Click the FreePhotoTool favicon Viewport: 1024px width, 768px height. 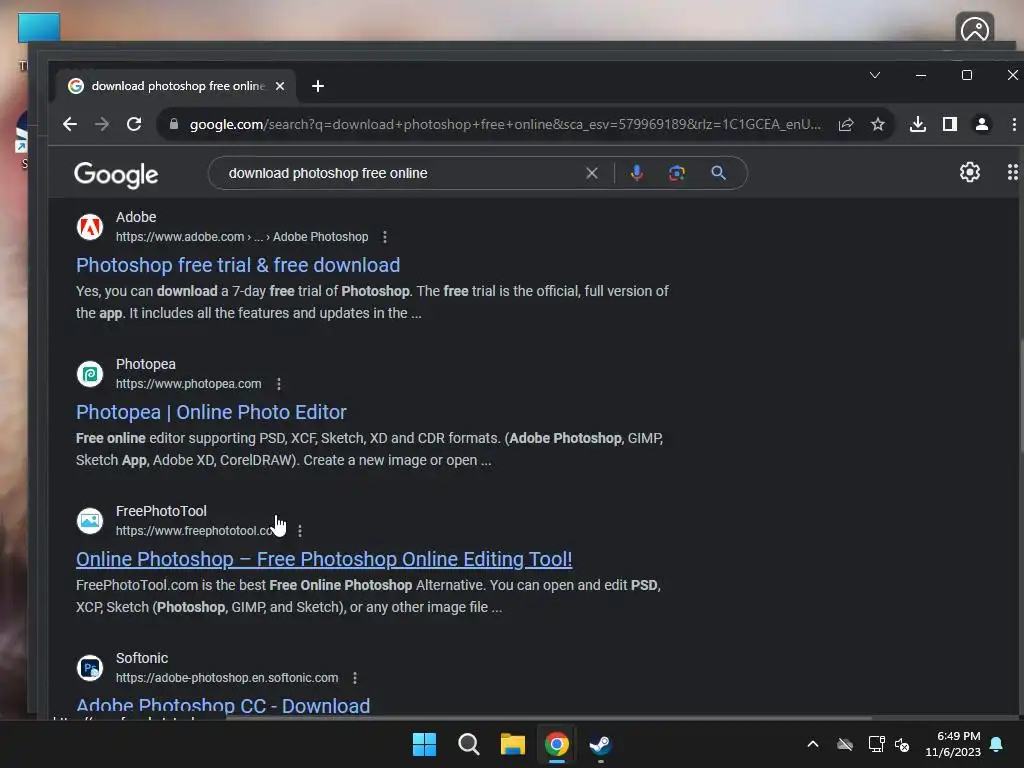point(90,521)
